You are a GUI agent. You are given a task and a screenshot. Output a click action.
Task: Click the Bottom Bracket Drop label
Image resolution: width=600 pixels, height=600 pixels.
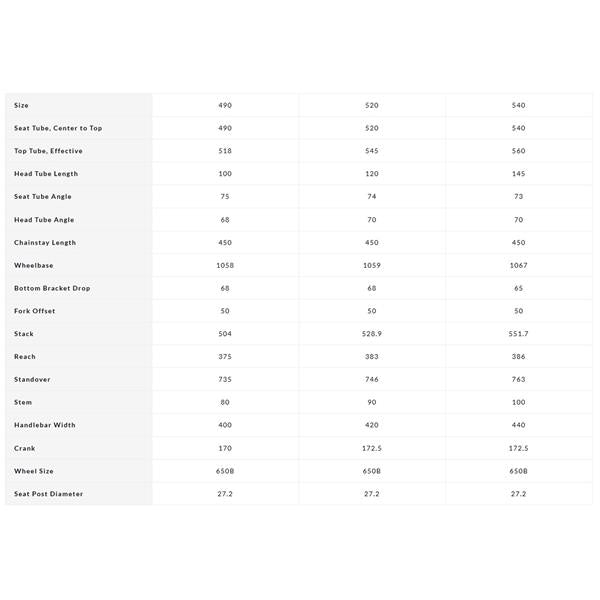click(x=52, y=288)
